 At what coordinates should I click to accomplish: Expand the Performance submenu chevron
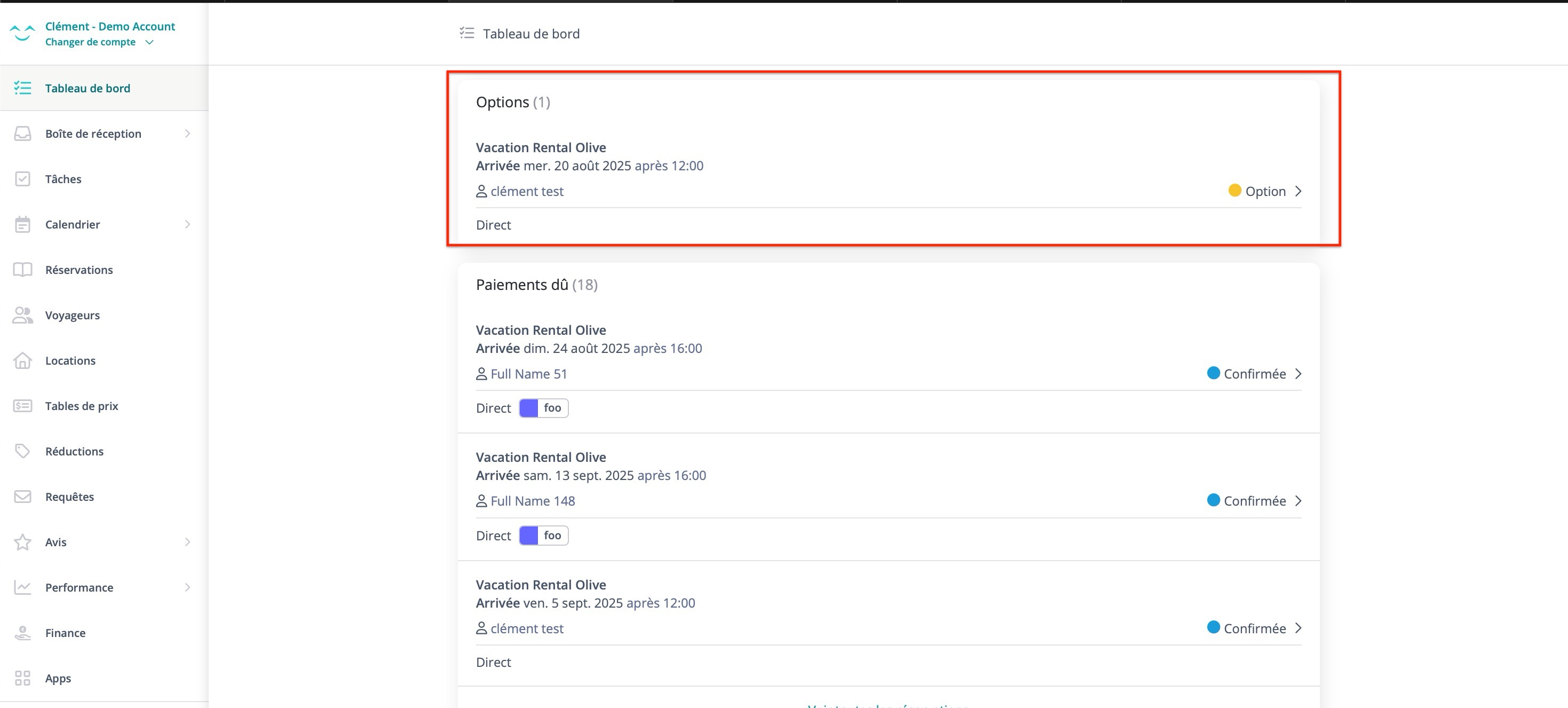[187, 587]
